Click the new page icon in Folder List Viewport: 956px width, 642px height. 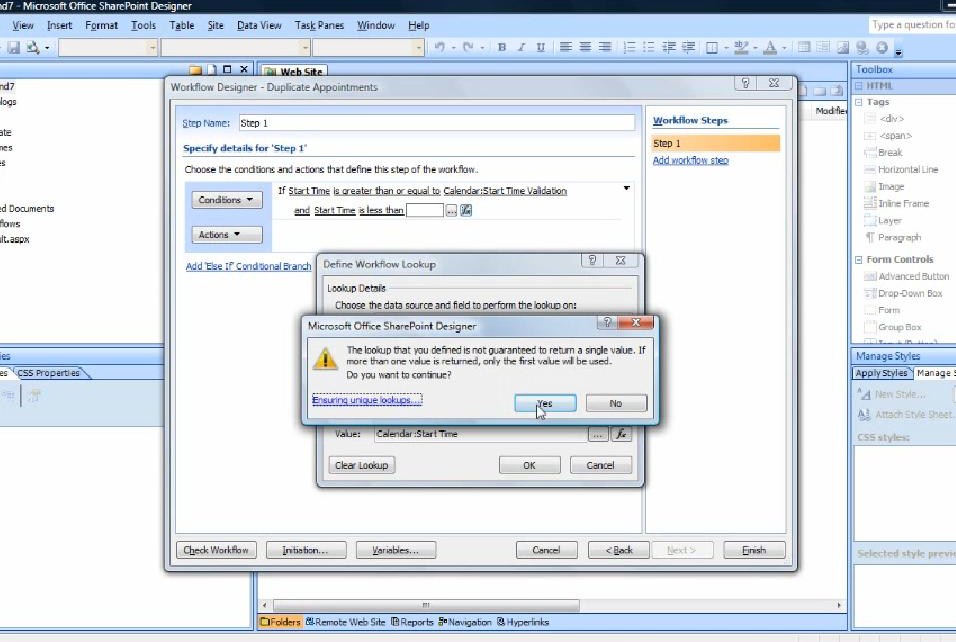point(212,70)
